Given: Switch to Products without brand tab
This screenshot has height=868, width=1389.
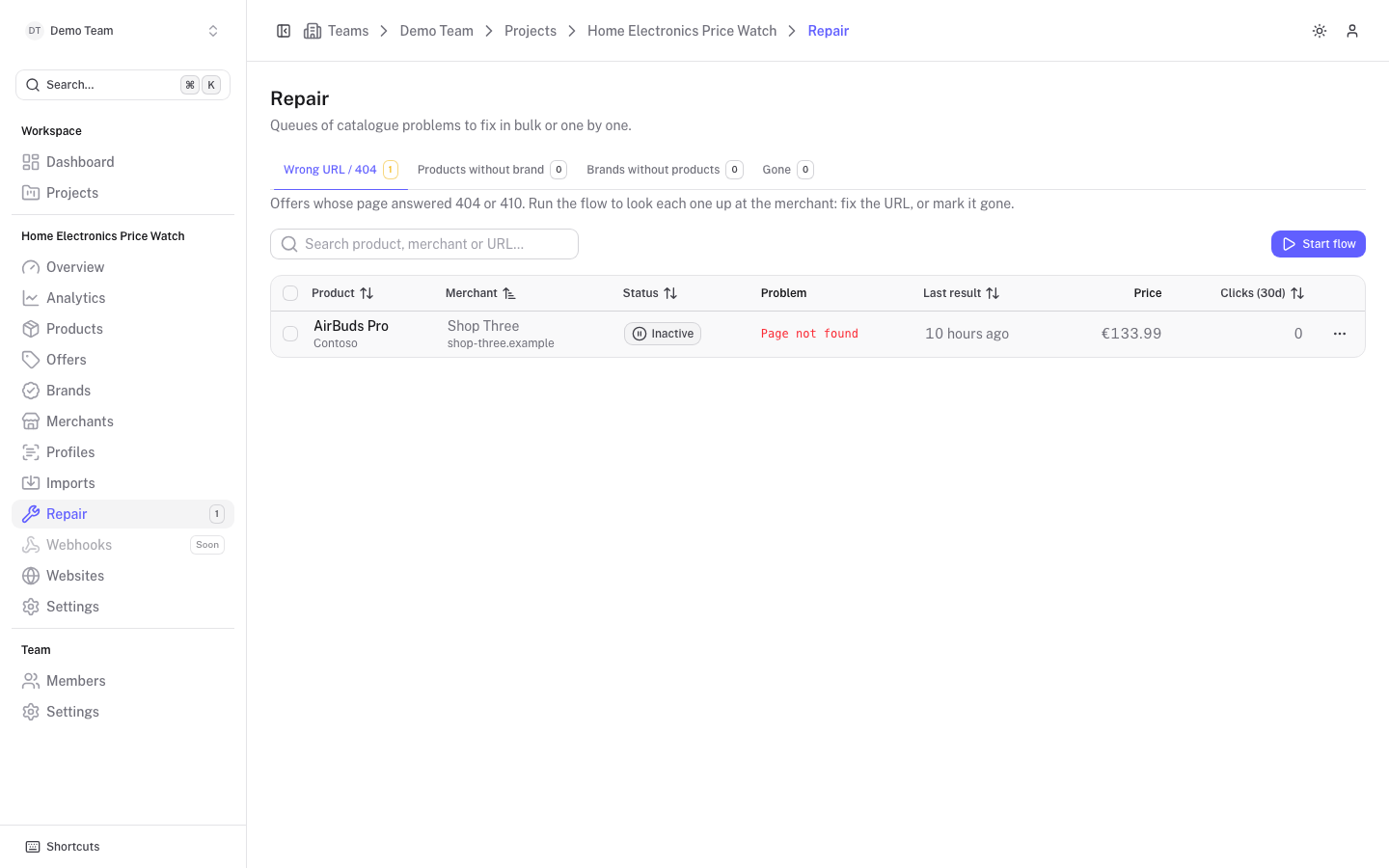Looking at the screenshot, I should click(x=492, y=170).
